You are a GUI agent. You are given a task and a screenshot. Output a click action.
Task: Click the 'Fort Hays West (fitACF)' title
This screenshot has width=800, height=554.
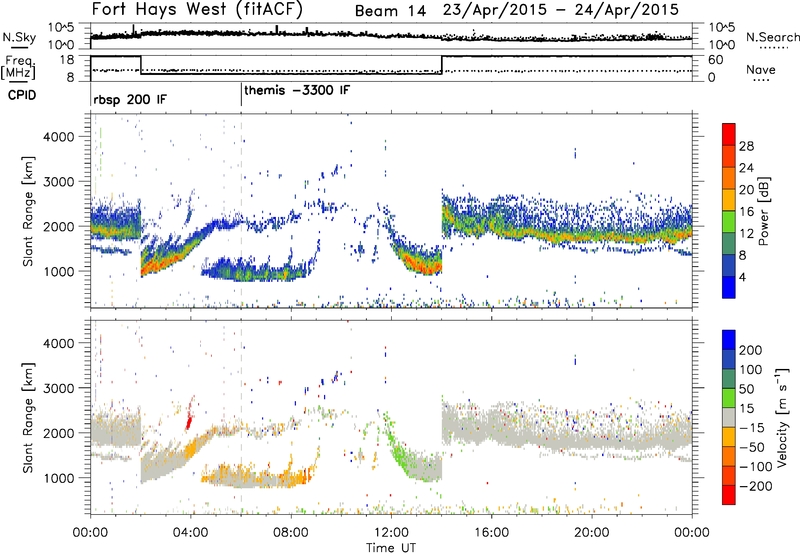(x=197, y=9)
